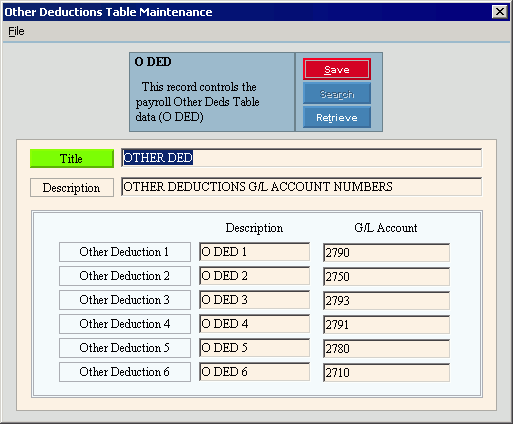Edit the O DED 5 description field
Image resolution: width=513 pixels, height=424 pixels.
coord(254,348)
